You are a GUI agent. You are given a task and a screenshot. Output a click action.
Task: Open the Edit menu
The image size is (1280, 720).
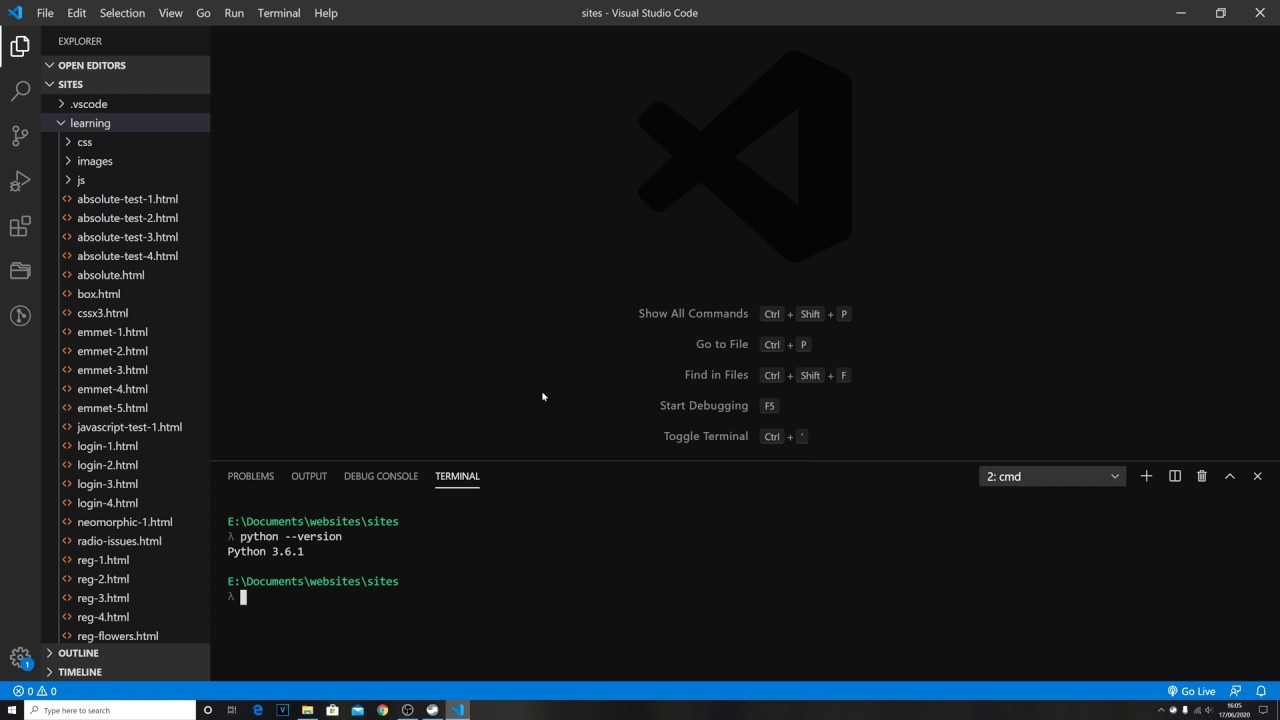click(x=77, y=13)
